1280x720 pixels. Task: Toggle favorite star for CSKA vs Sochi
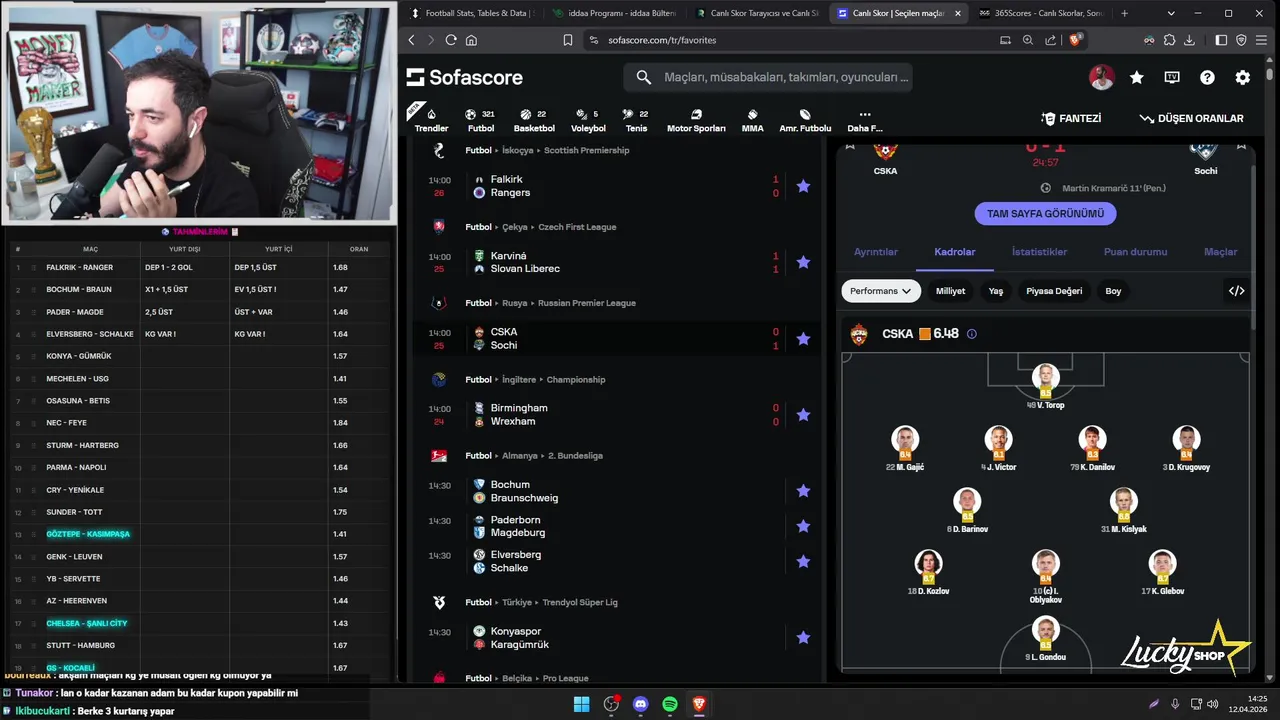point(803,339)
